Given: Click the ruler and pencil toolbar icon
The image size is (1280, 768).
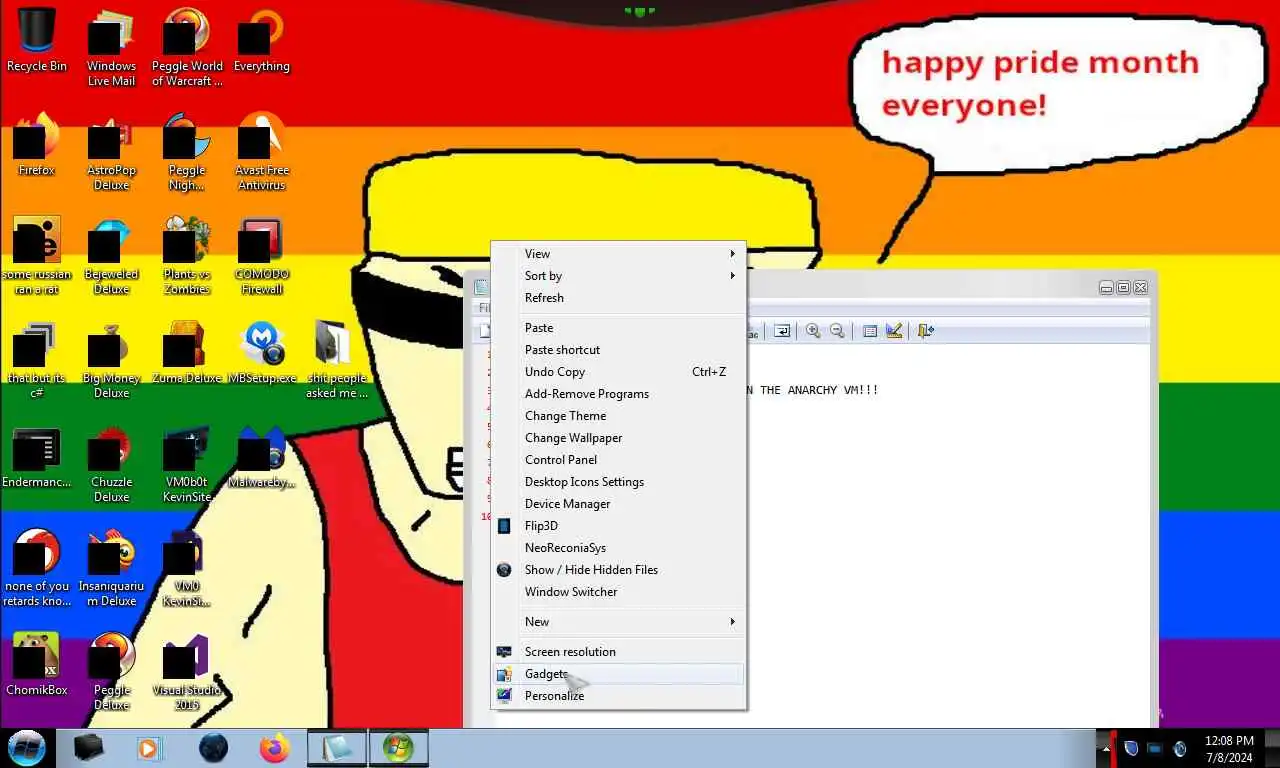Looking at the screenshot, I should tap(894, 331).
